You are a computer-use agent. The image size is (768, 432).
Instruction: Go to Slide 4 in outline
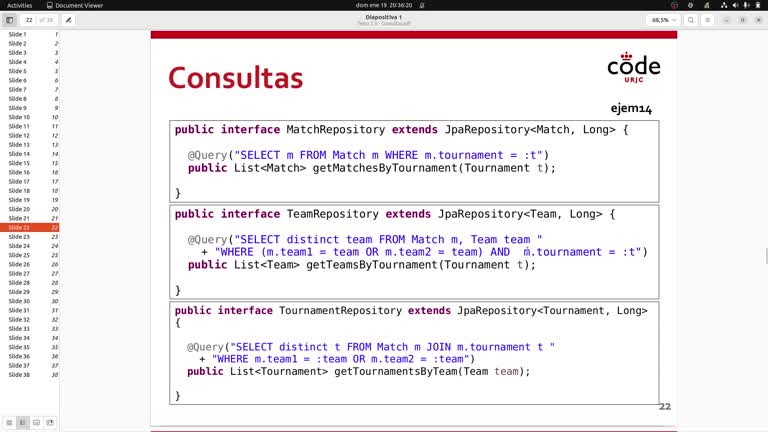click(30, 62)
